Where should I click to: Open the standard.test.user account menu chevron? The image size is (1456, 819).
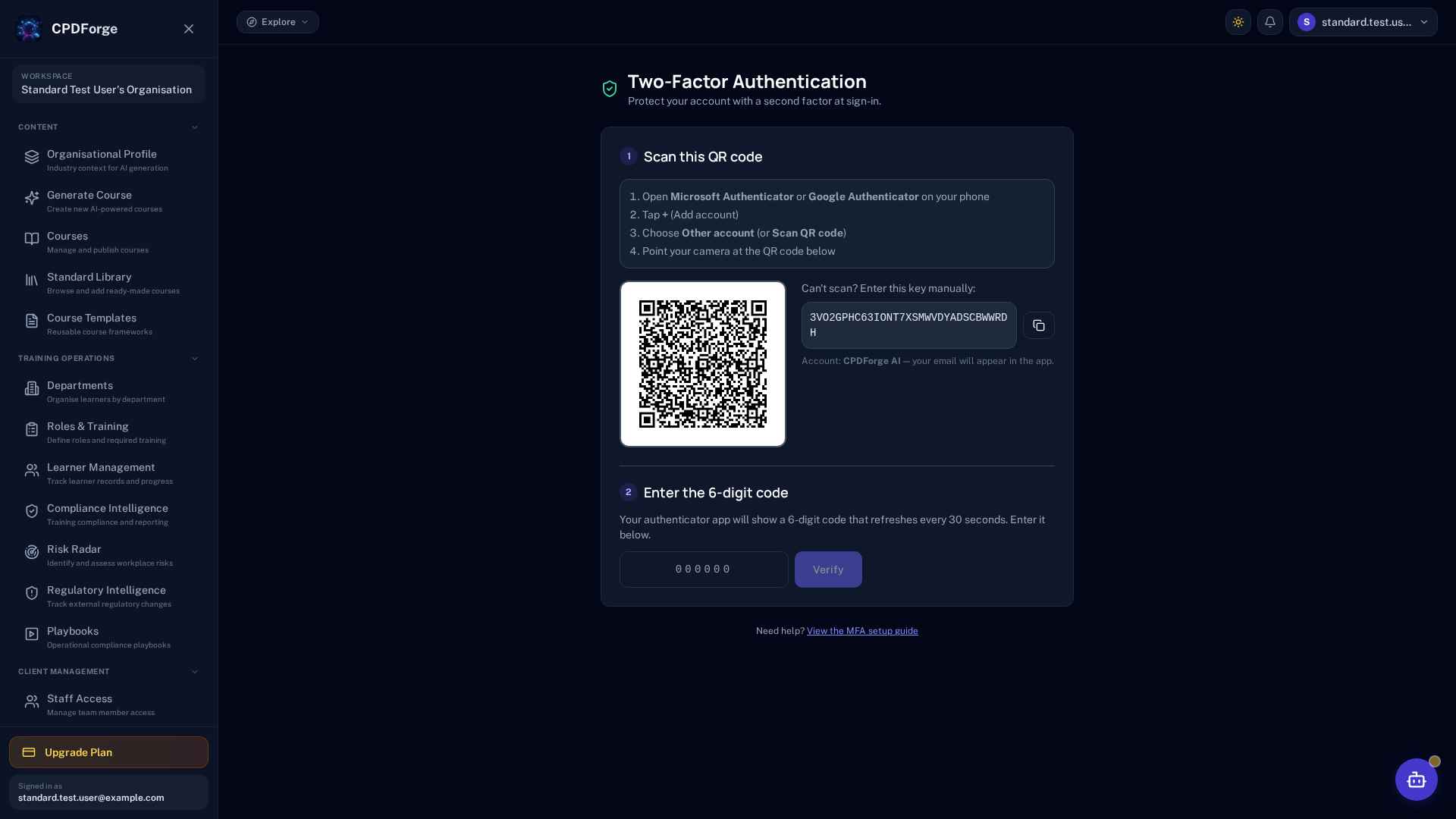pyautogui.click(x=1424, y=22)
